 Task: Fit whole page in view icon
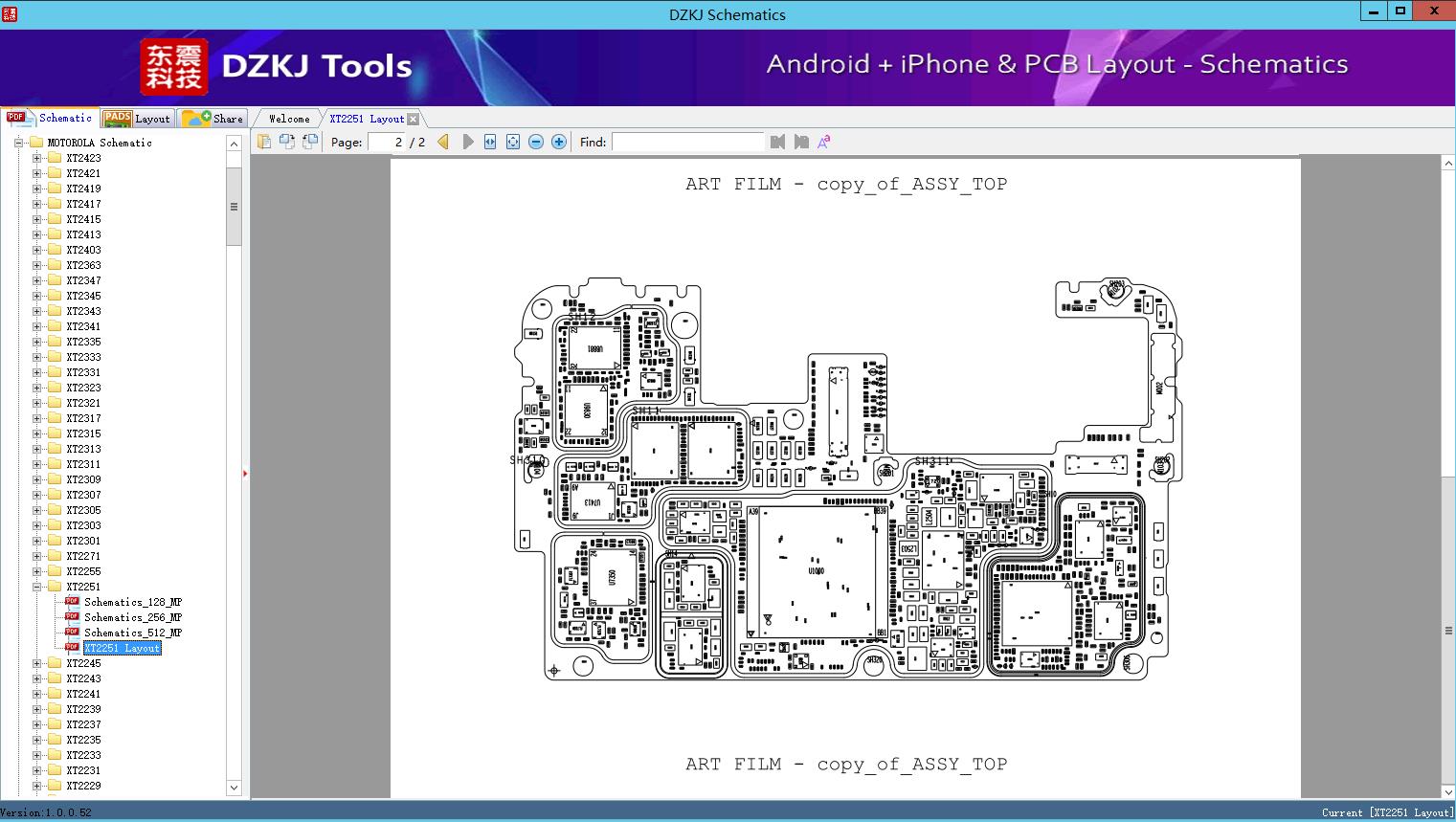click(x=513, y=142)
